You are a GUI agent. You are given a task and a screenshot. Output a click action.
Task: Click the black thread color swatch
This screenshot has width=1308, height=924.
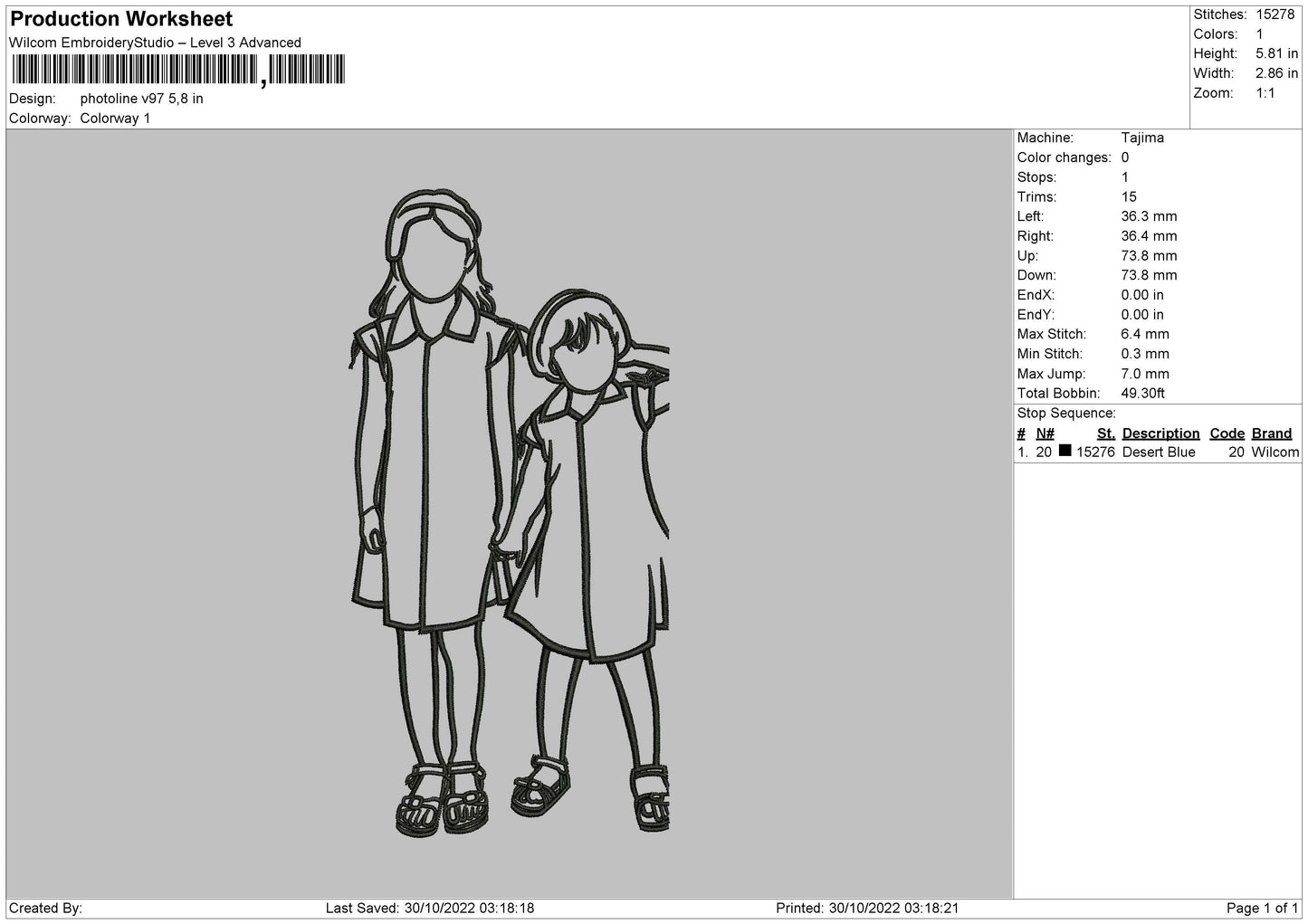click(1065, 451)
